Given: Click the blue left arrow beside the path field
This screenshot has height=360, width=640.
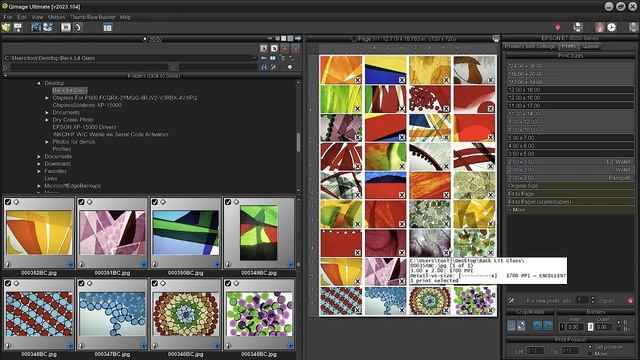Looking at the screenshot, I should pyautogui.click(x=264, y=58).
